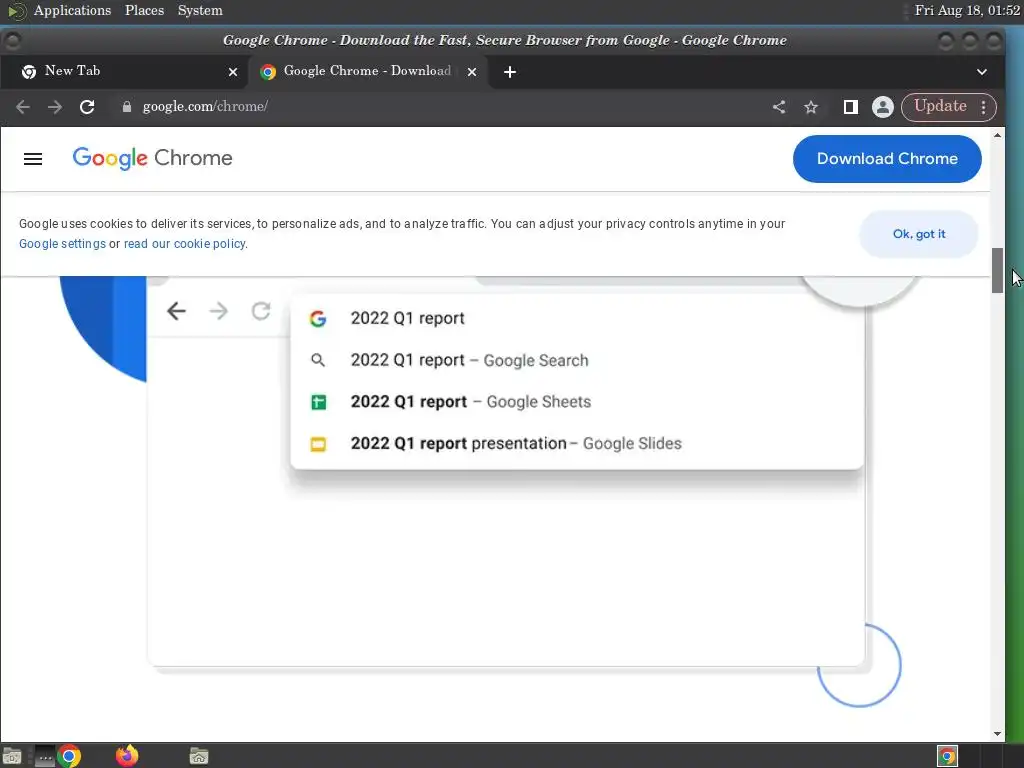Click the Google Chrome logo
Viewport: 1024px width, 768px height.
click(152, 158)
